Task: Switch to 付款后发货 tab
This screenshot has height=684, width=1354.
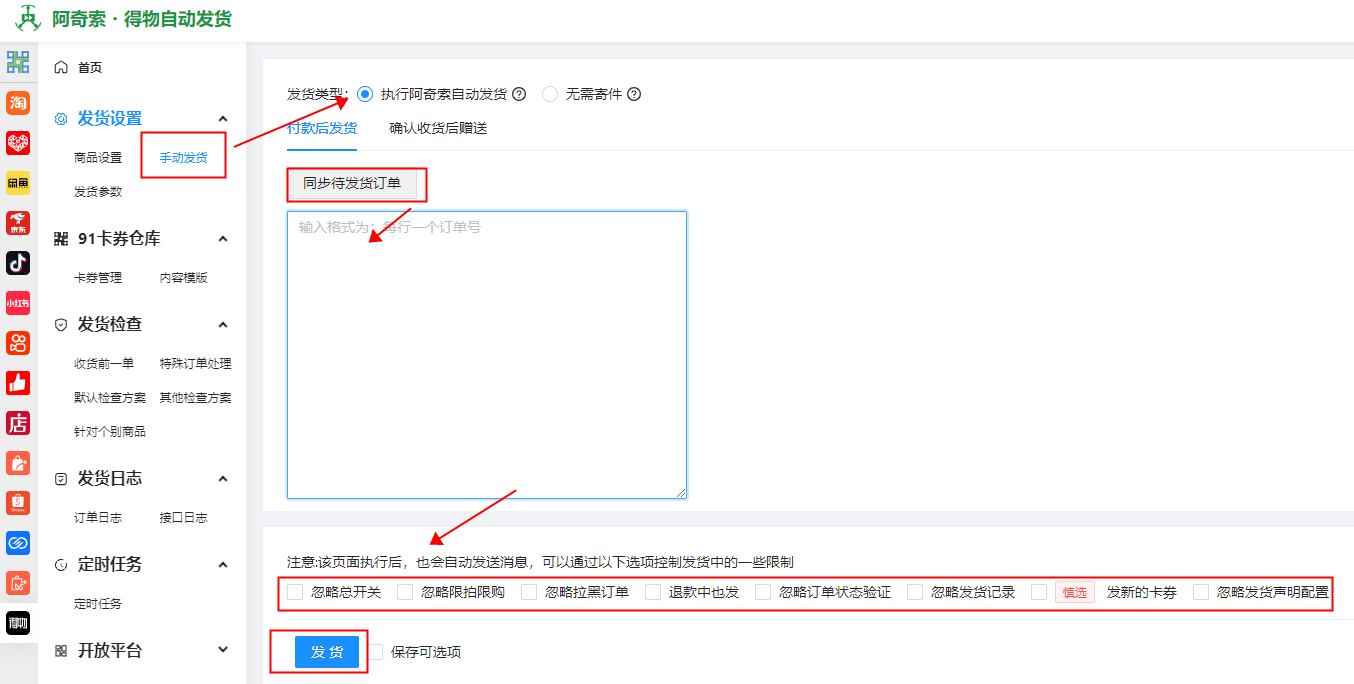Action: pos(322,128)
